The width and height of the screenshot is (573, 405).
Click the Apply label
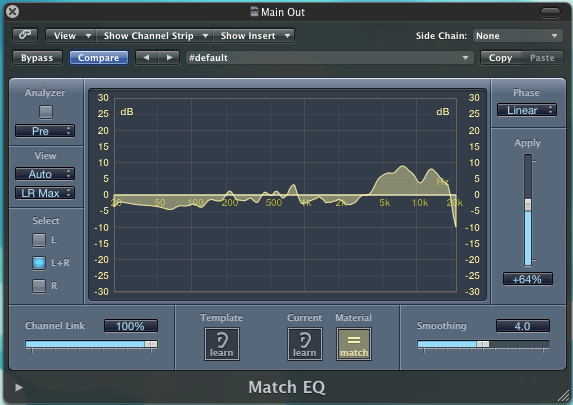pos(527,143)
